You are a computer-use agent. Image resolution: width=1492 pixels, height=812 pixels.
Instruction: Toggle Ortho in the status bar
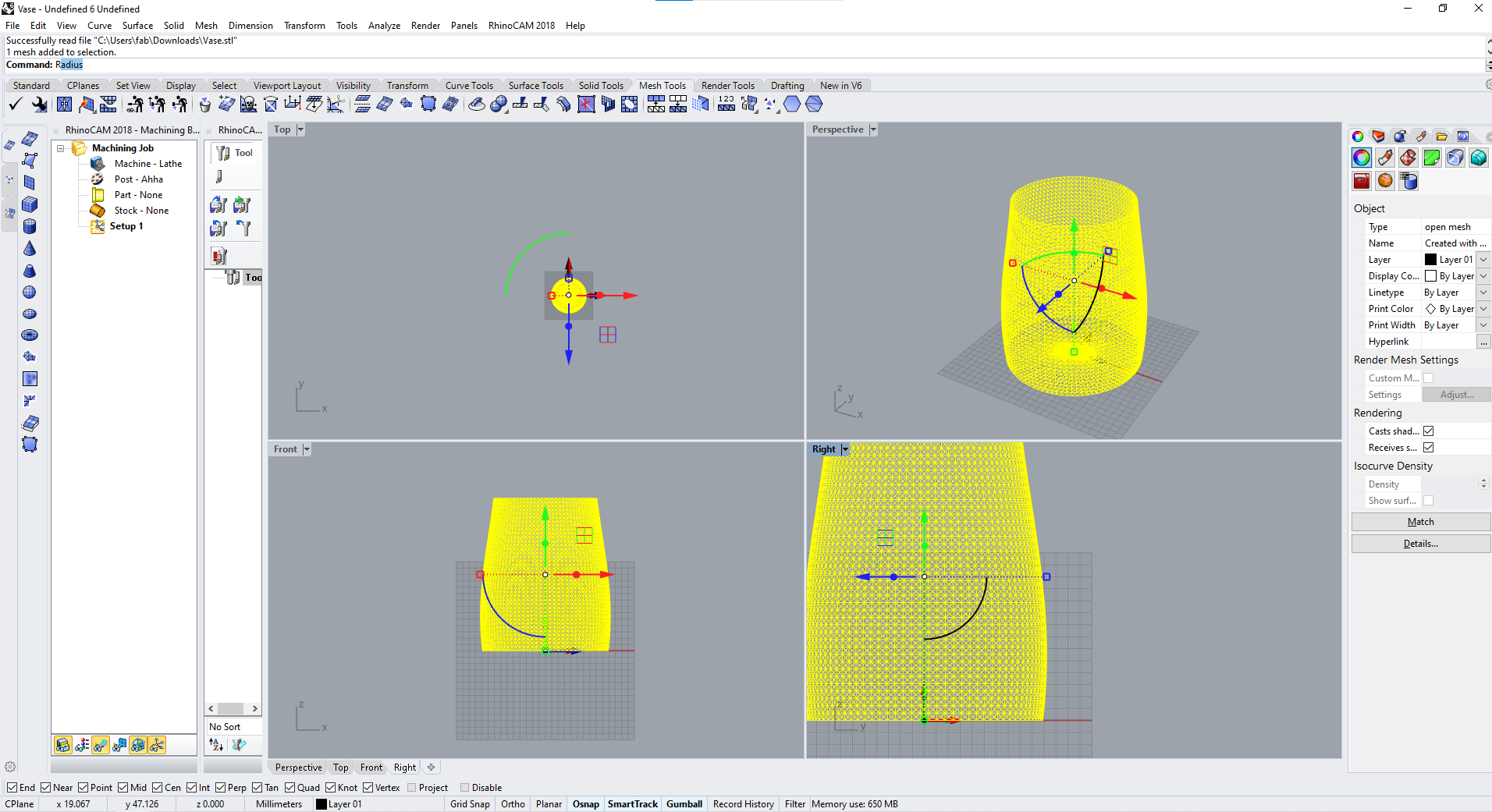click(x=513, y=804)
